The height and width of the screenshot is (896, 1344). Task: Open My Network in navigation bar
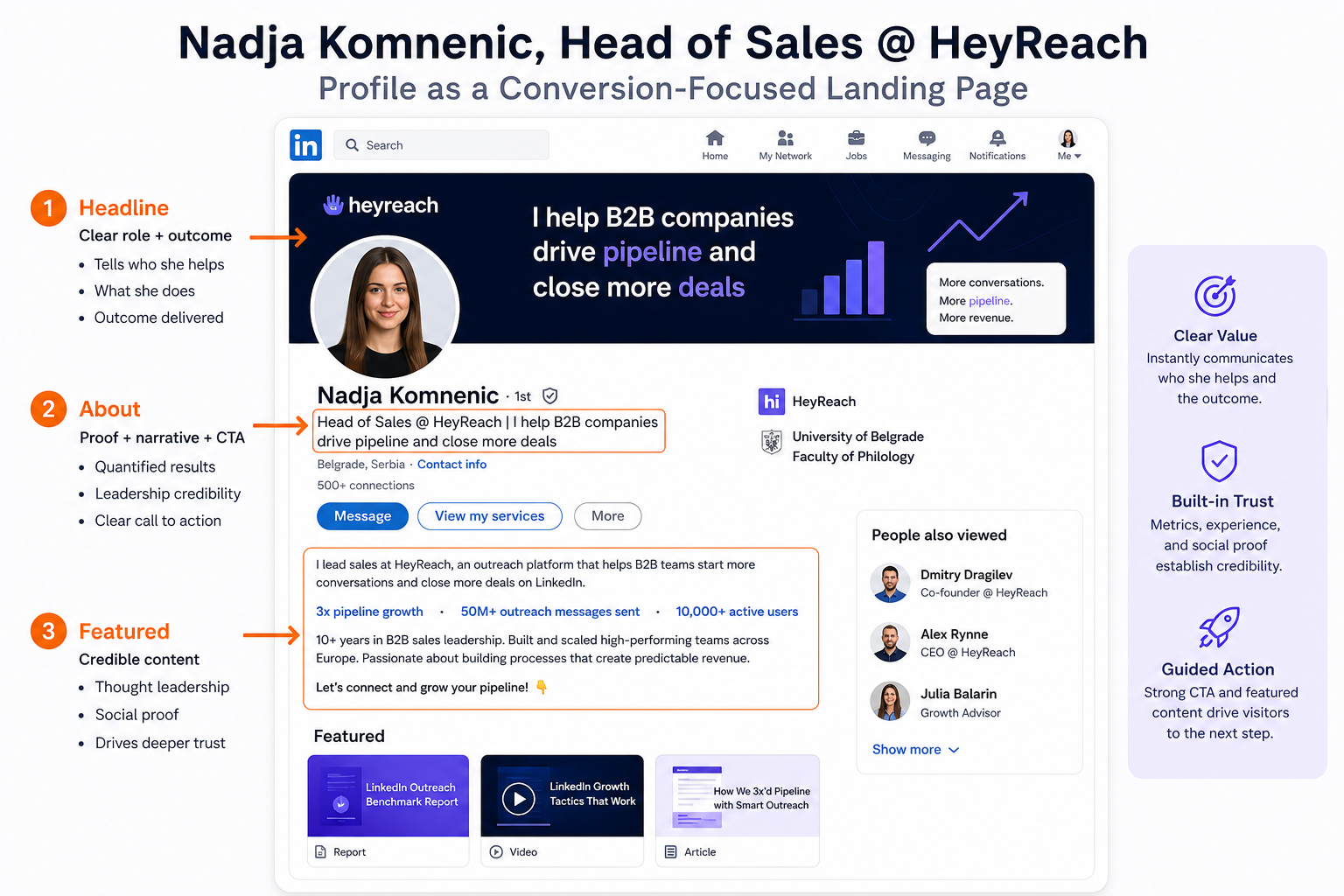tap(785, 145)
